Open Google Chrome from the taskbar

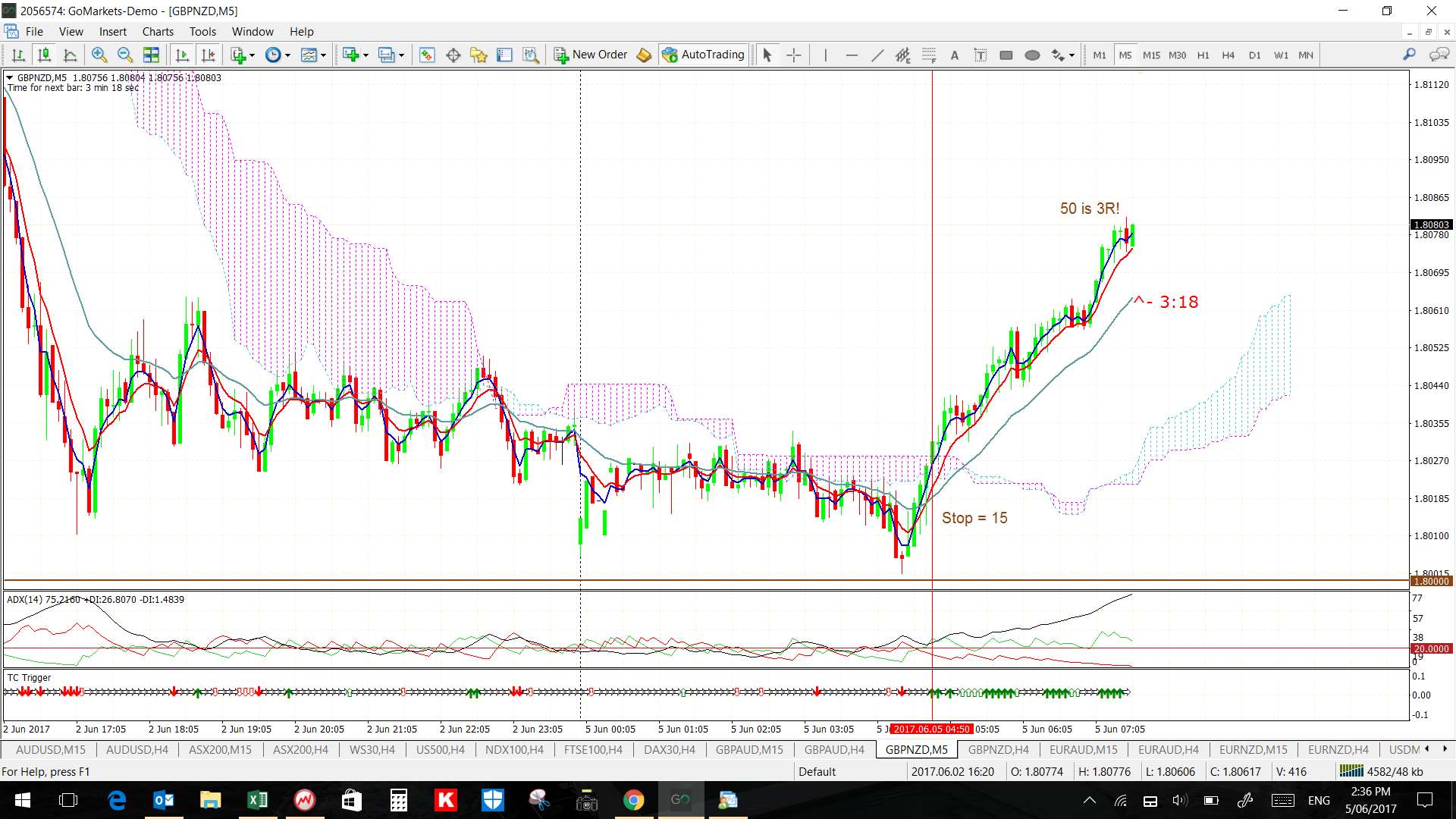[x=633, y=800]
